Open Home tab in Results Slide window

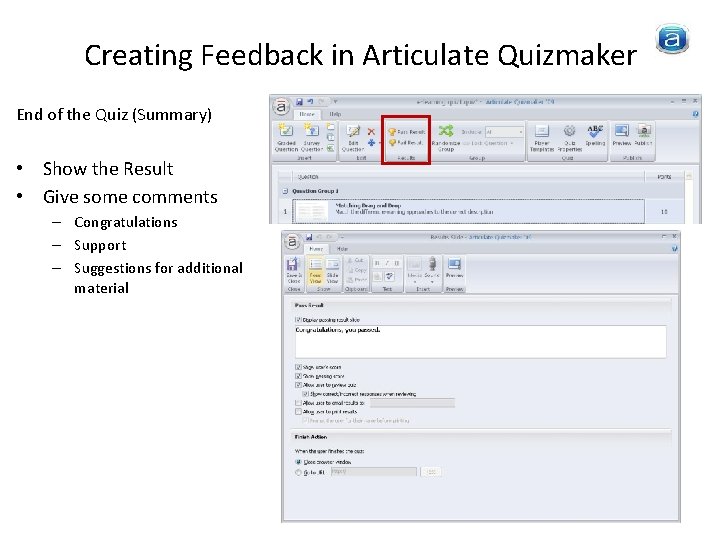(315, 249)
